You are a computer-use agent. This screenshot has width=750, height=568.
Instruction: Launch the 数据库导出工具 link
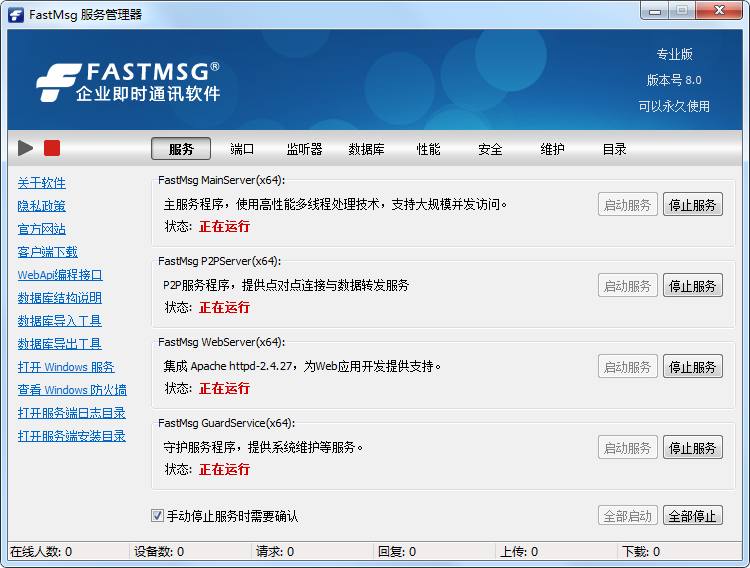click(x=60, y=344)
